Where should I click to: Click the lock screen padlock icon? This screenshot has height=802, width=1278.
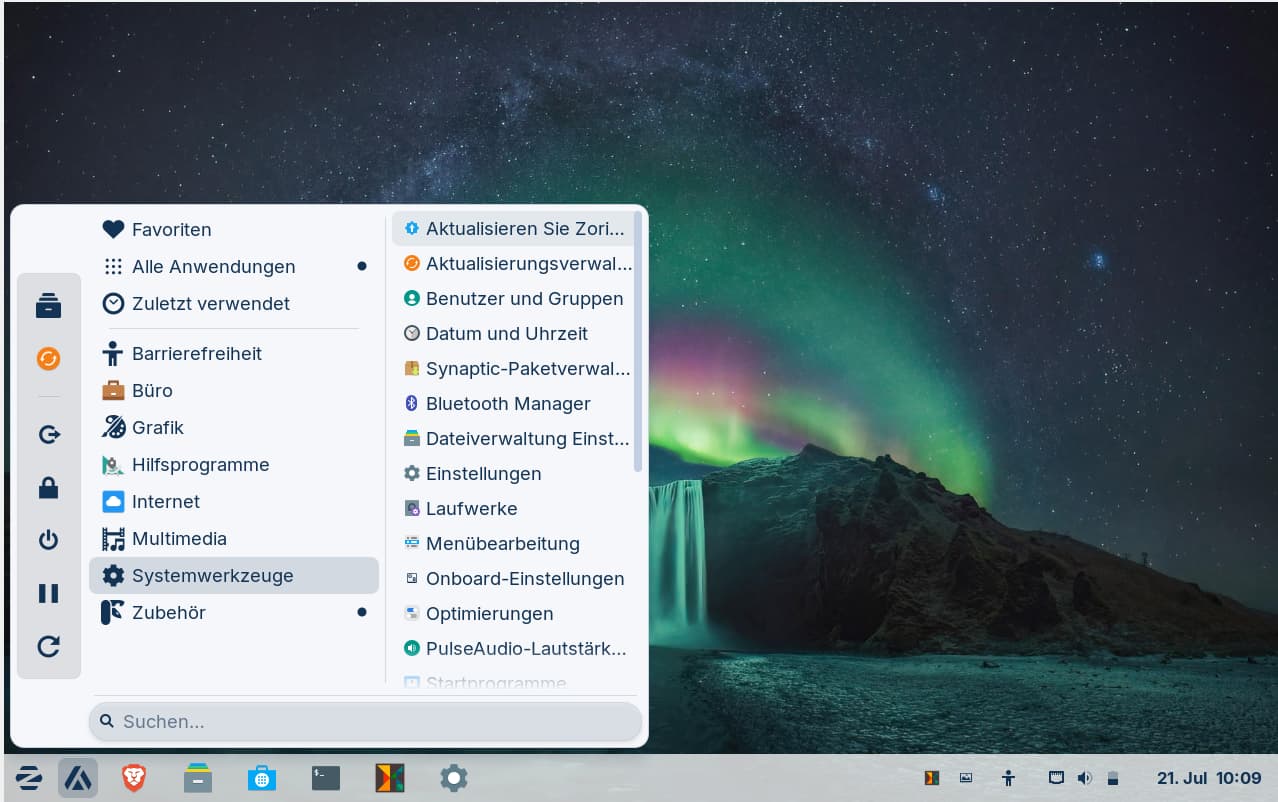pyautogui.click(x=48, y=488)
